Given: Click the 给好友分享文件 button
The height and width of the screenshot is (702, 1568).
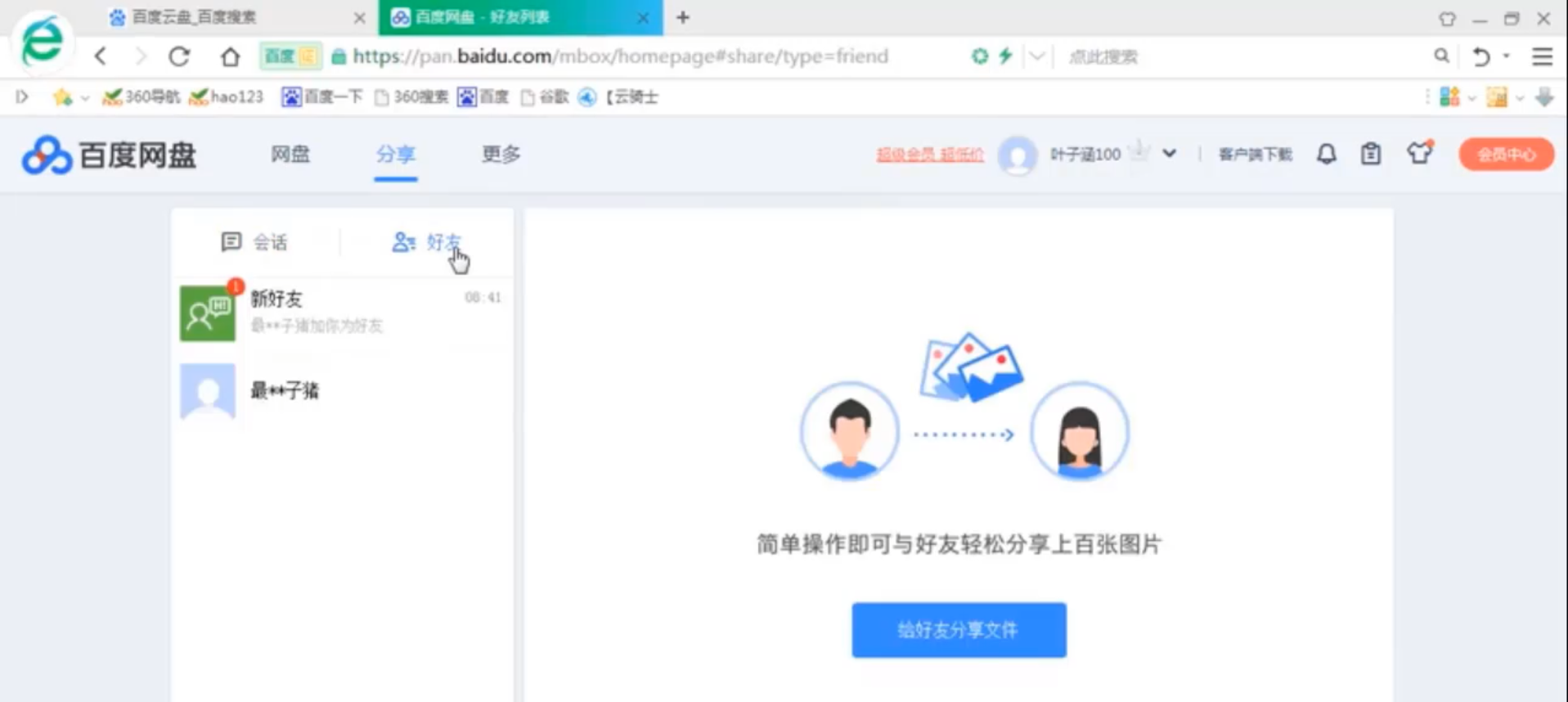Looking at the screenshot, I should click(959, 630).
